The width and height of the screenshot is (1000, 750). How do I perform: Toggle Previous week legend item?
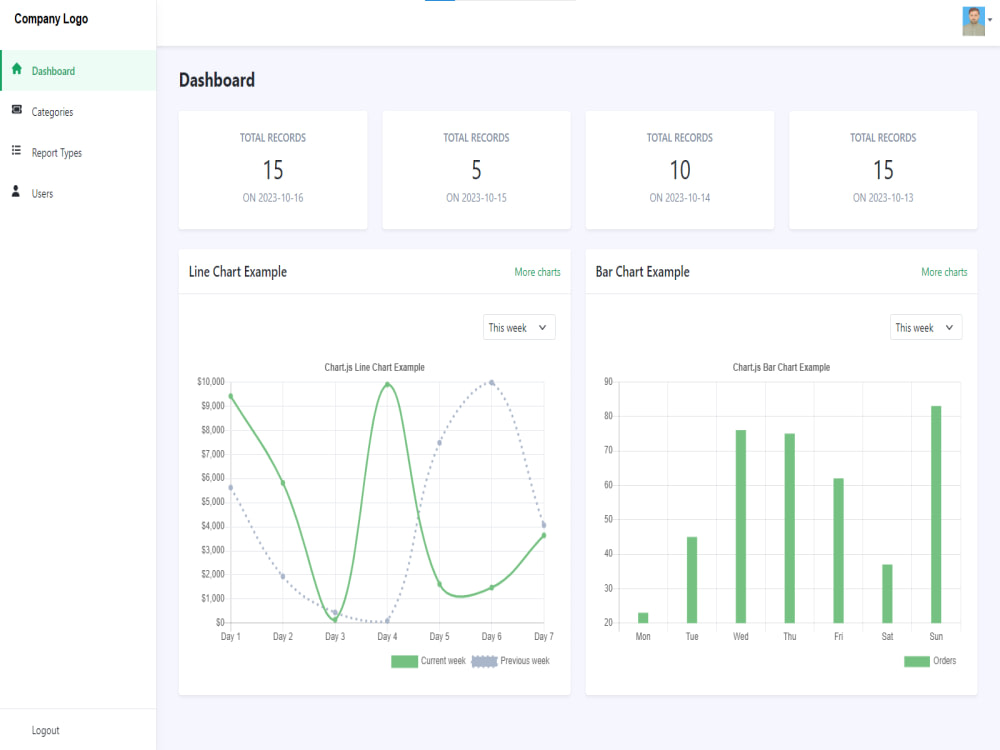coord(510,661)
